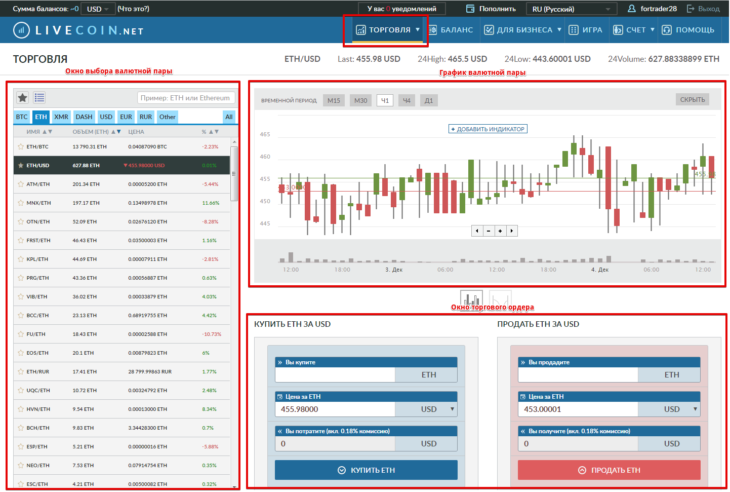Zoom out chart with minus button
The image size is (730, 492).
[x=488, y=230]
